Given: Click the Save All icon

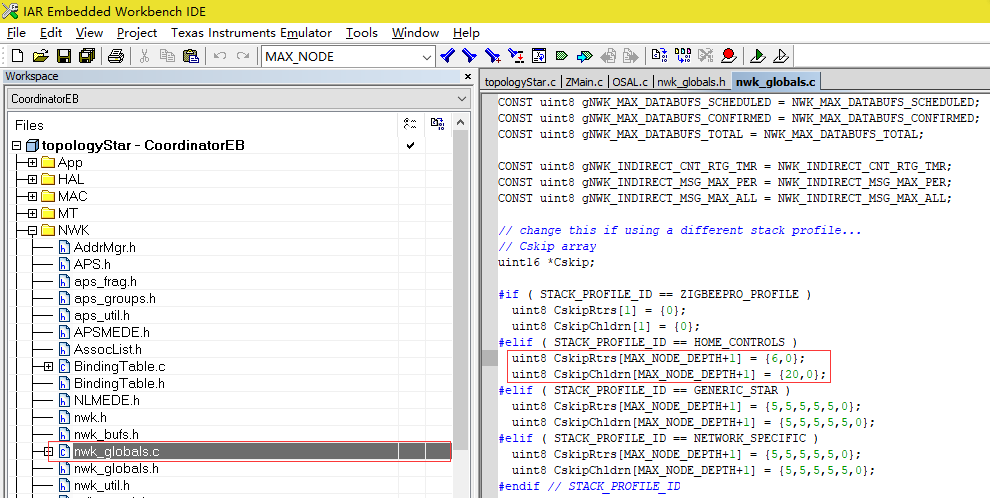Looking at the screenshot, I should [86, 56].
